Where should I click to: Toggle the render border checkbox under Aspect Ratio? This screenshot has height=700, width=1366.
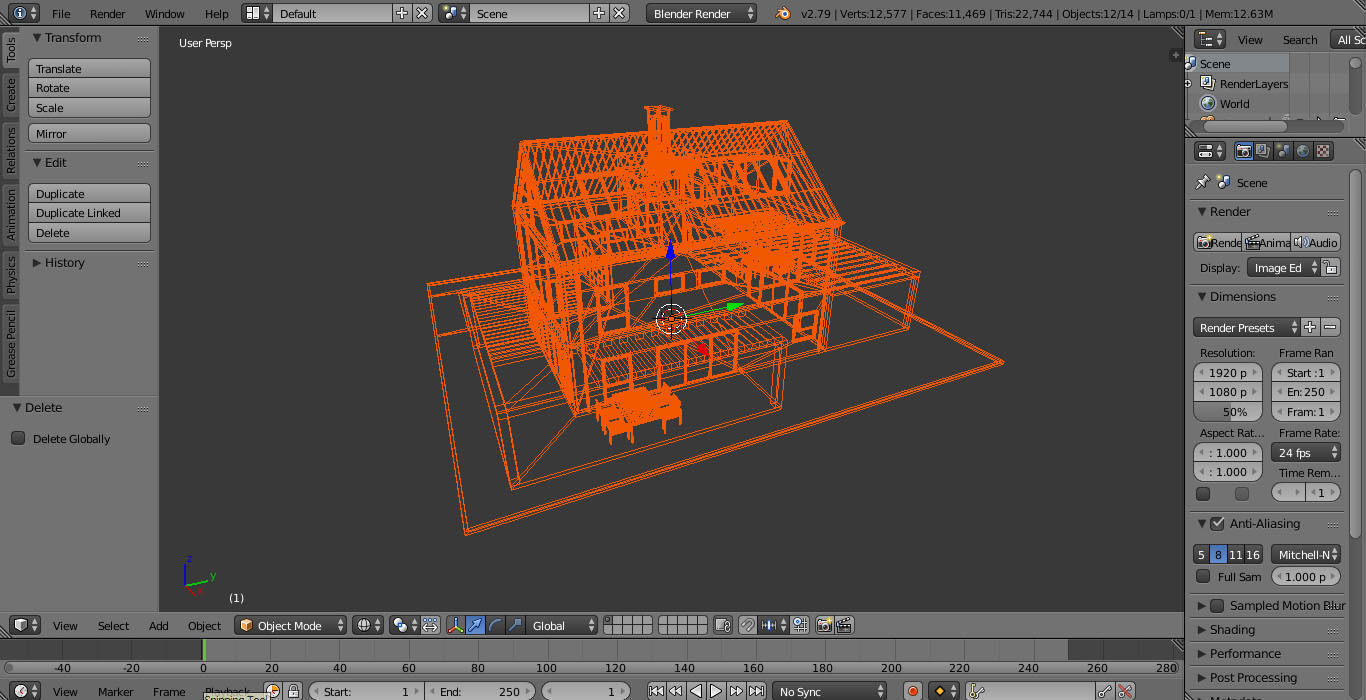pyautogui.click(x=1203, y=493)
